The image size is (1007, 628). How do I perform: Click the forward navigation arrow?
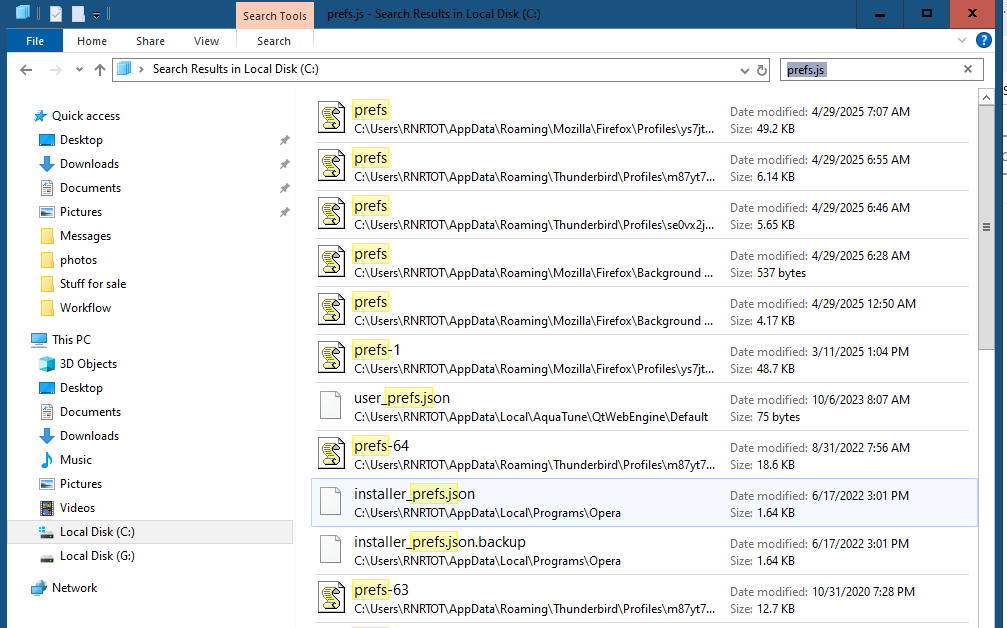pyautogui.click(x=56, y=69)
